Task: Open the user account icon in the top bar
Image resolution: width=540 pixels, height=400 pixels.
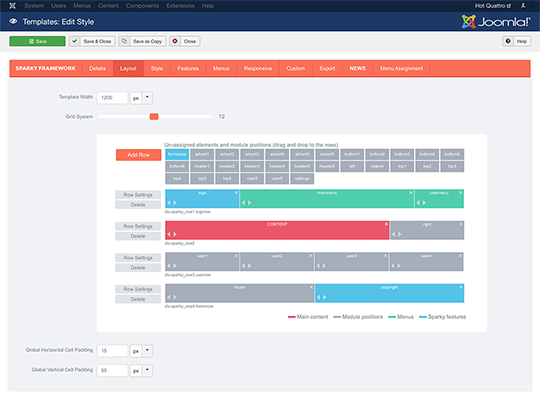Action: 523,6
